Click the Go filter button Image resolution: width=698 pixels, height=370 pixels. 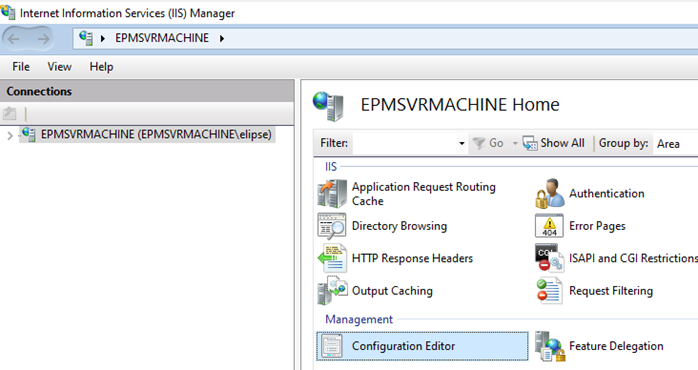click(488, 143)
